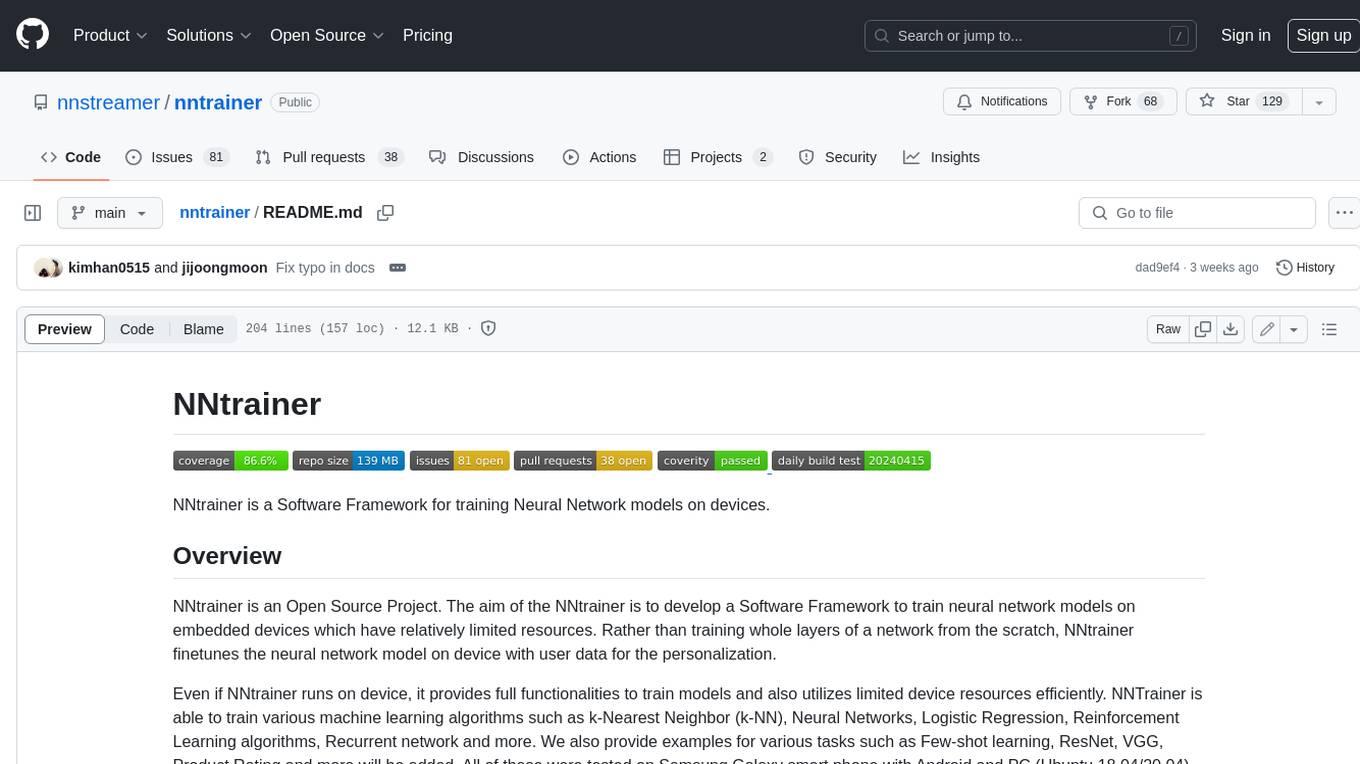Viewport: 1360px width, 764px height.
Task: Switch to the Pull requests tab
Action: click(328, 157)
